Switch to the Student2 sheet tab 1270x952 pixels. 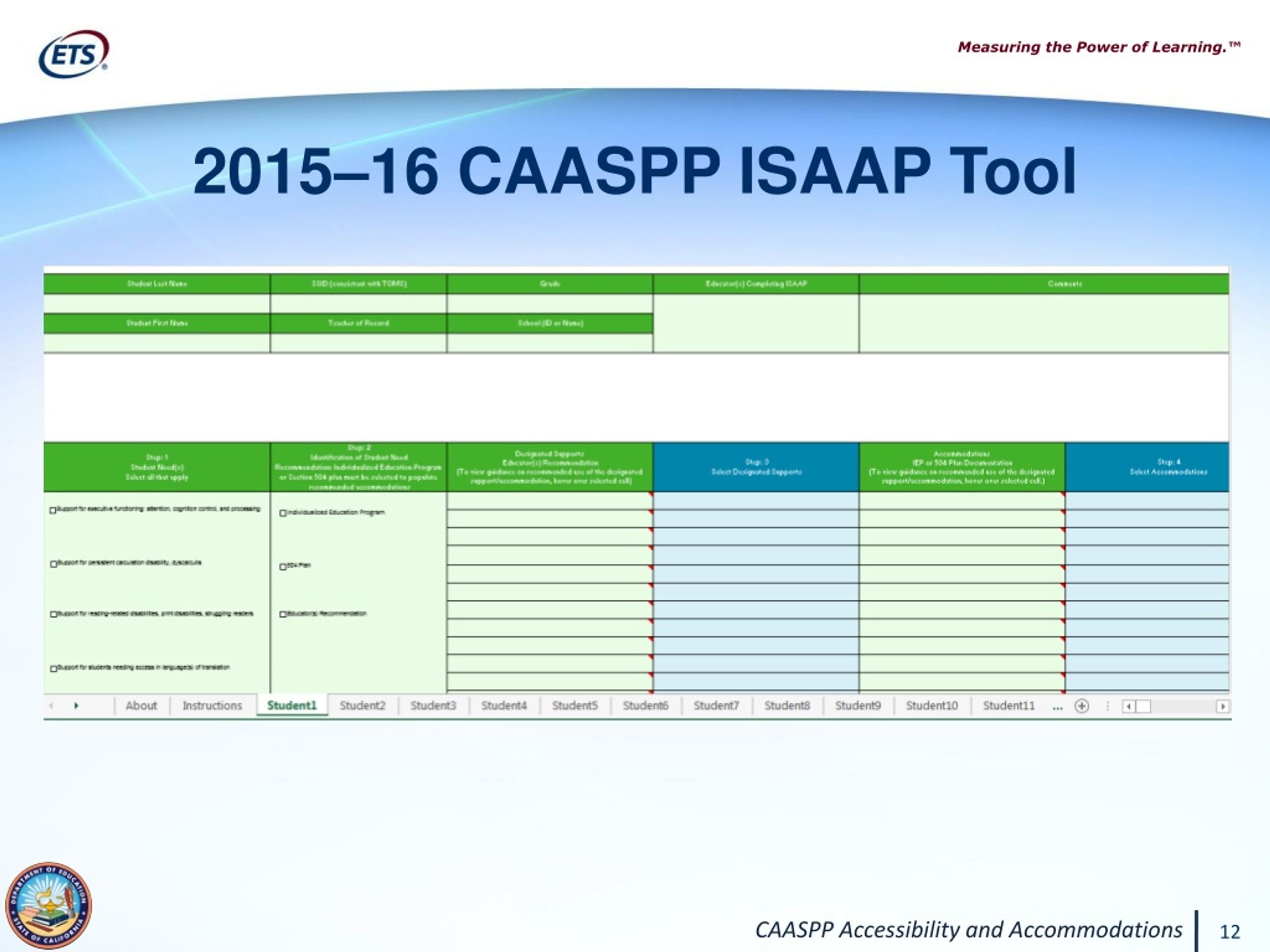[362, 706]
